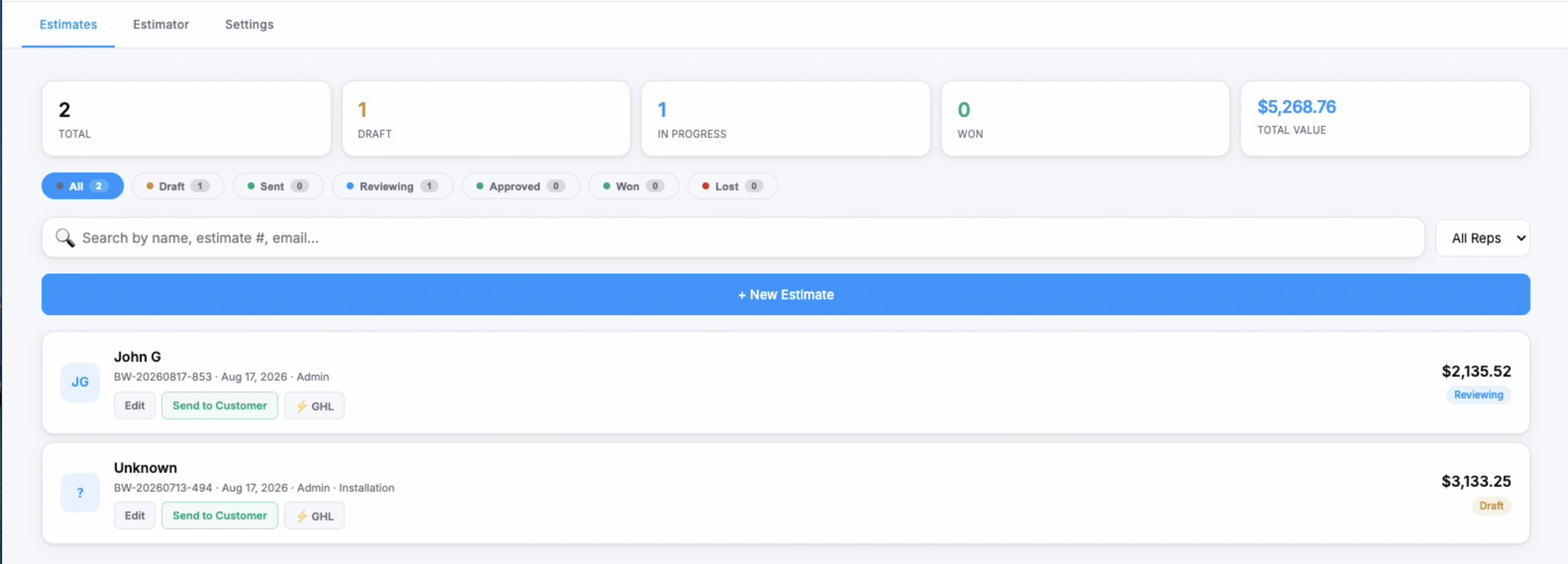This screenshot has height=564, width=1568.
Task: Click the $2,135.52 amount
Action: tap(1476, 372)
